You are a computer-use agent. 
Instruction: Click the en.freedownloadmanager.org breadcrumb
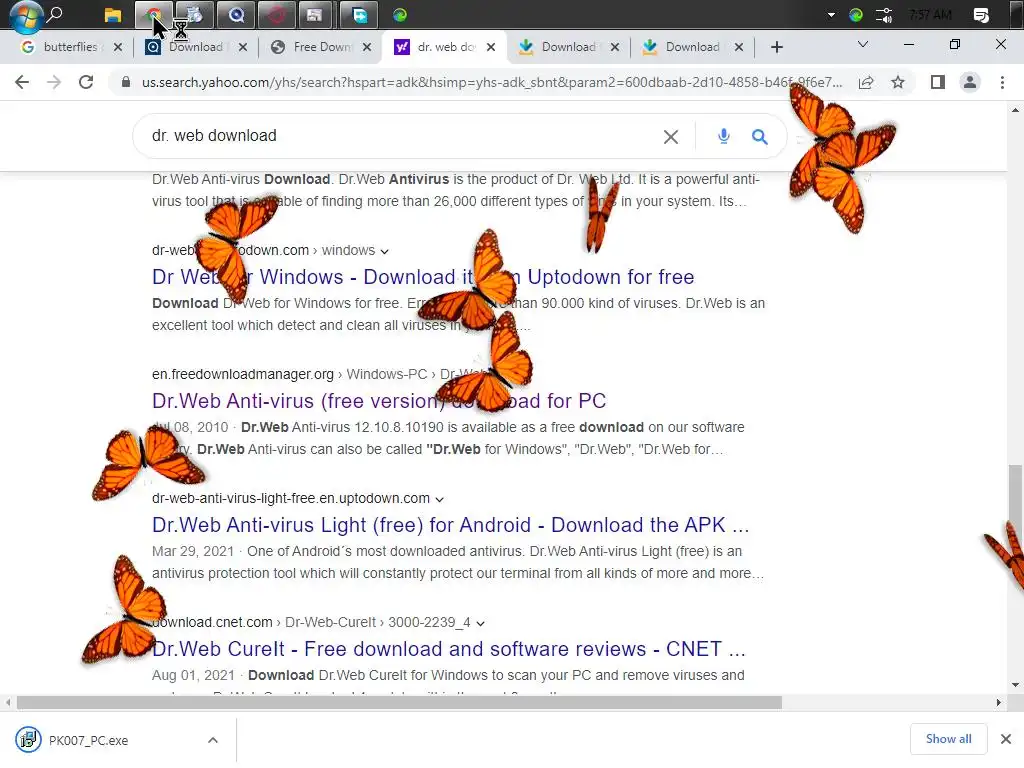tap(243, 374)
